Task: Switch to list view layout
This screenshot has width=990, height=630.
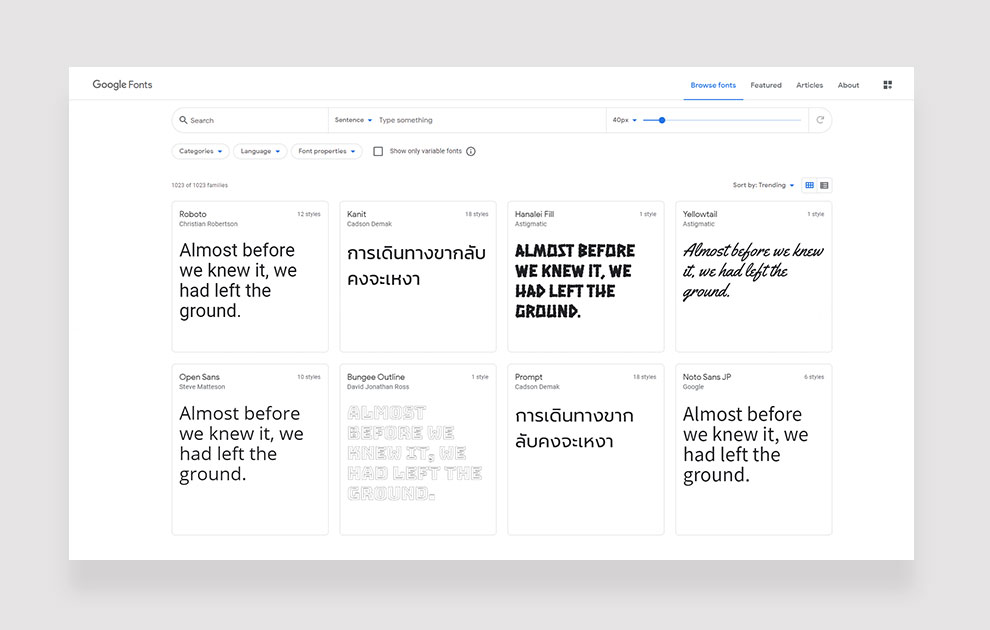Action: point(824,185)
